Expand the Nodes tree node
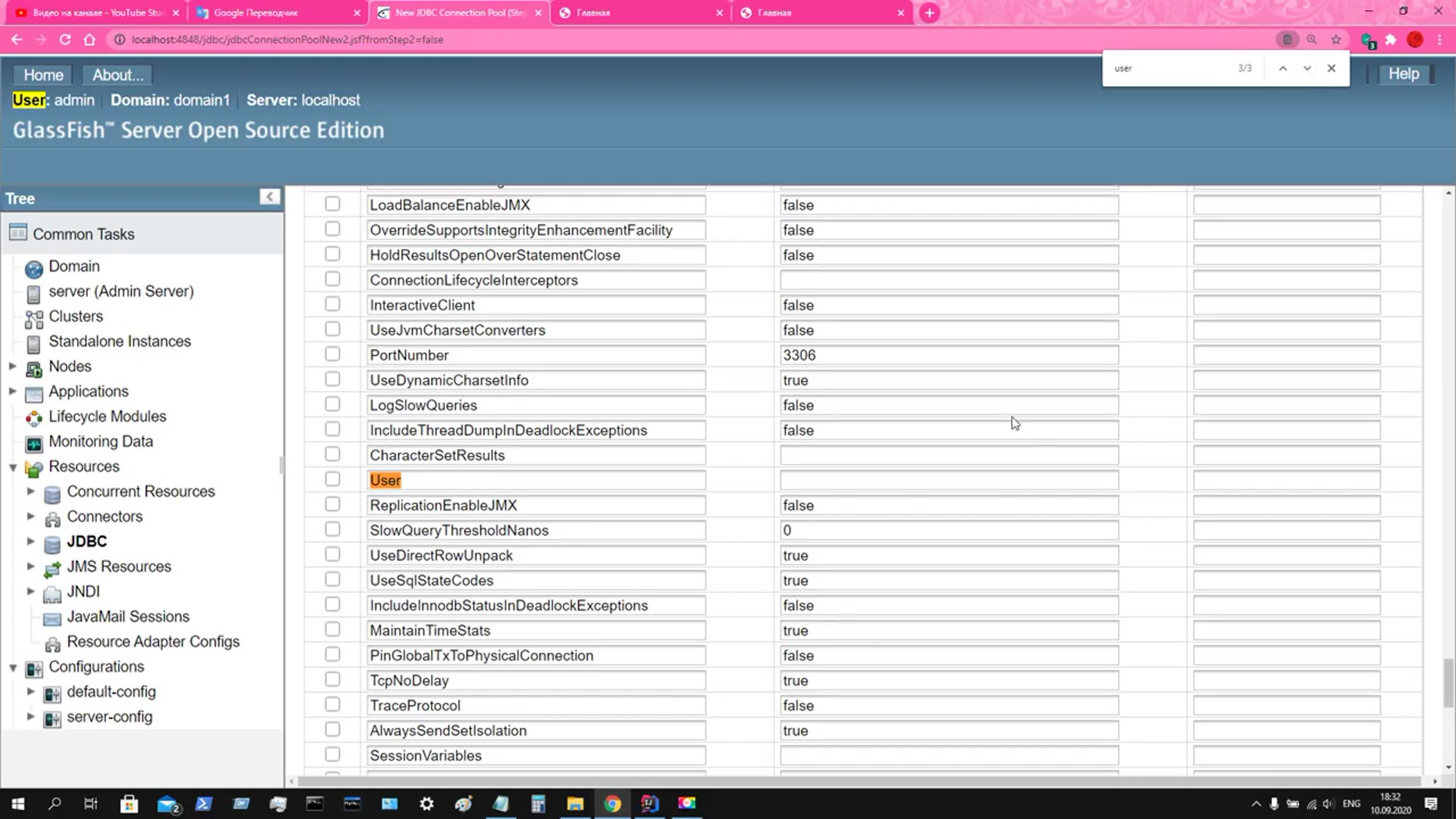This screenshot has width=1456, height=819. [12, 366]
